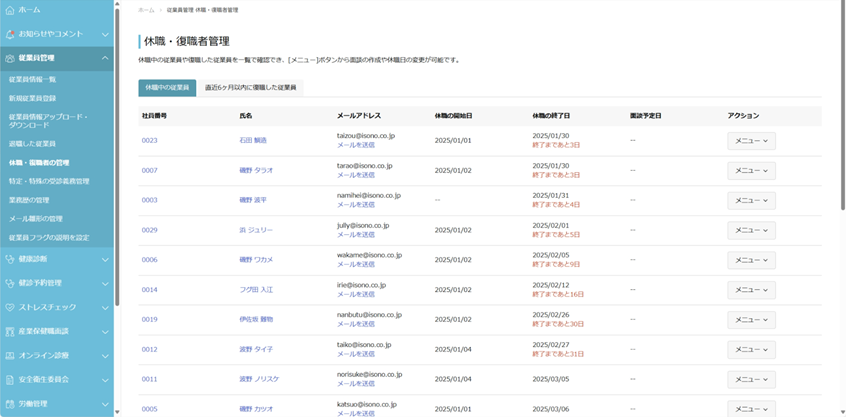
Task: Expand the オンライン診療 section chevron
Action: pyautogui.click(x=105, y=356)
